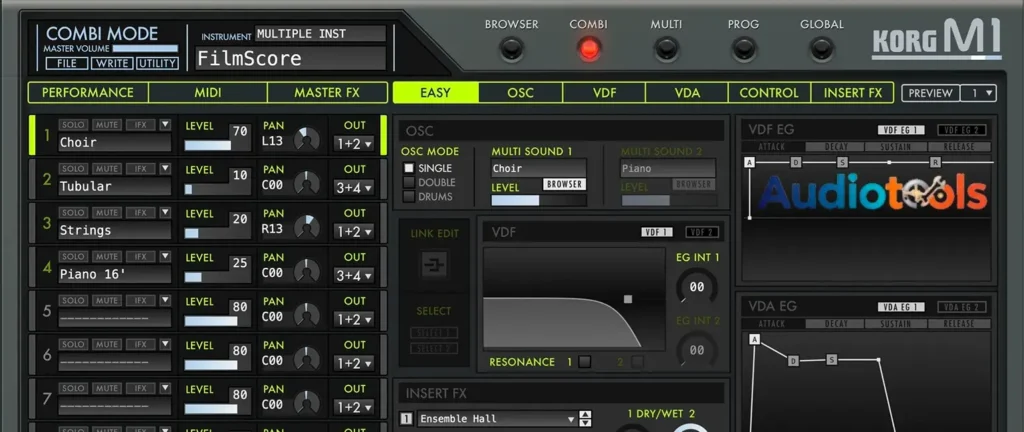The image size is (1024, 432).
Task: Select DOUBLE oscillator mode
Action: (x=409, y=183)
